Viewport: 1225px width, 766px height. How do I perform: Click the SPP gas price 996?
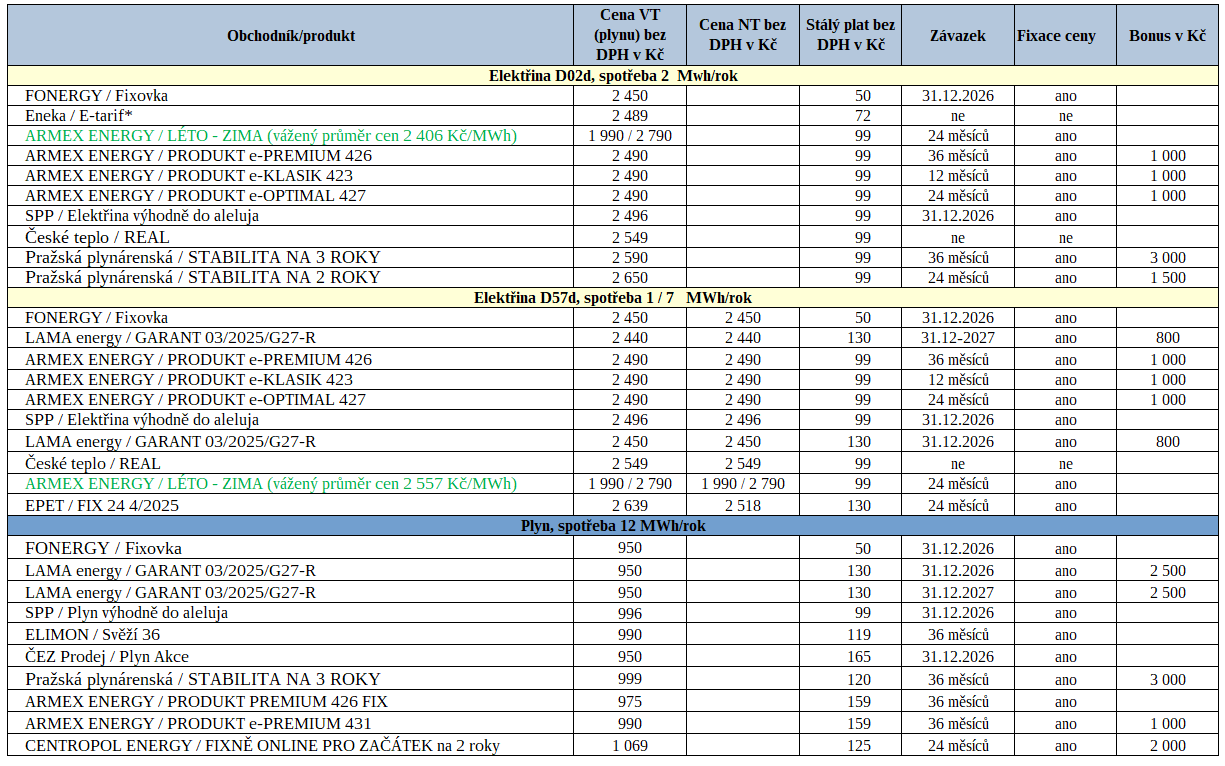pyautogui.click(x=630, y=613)
